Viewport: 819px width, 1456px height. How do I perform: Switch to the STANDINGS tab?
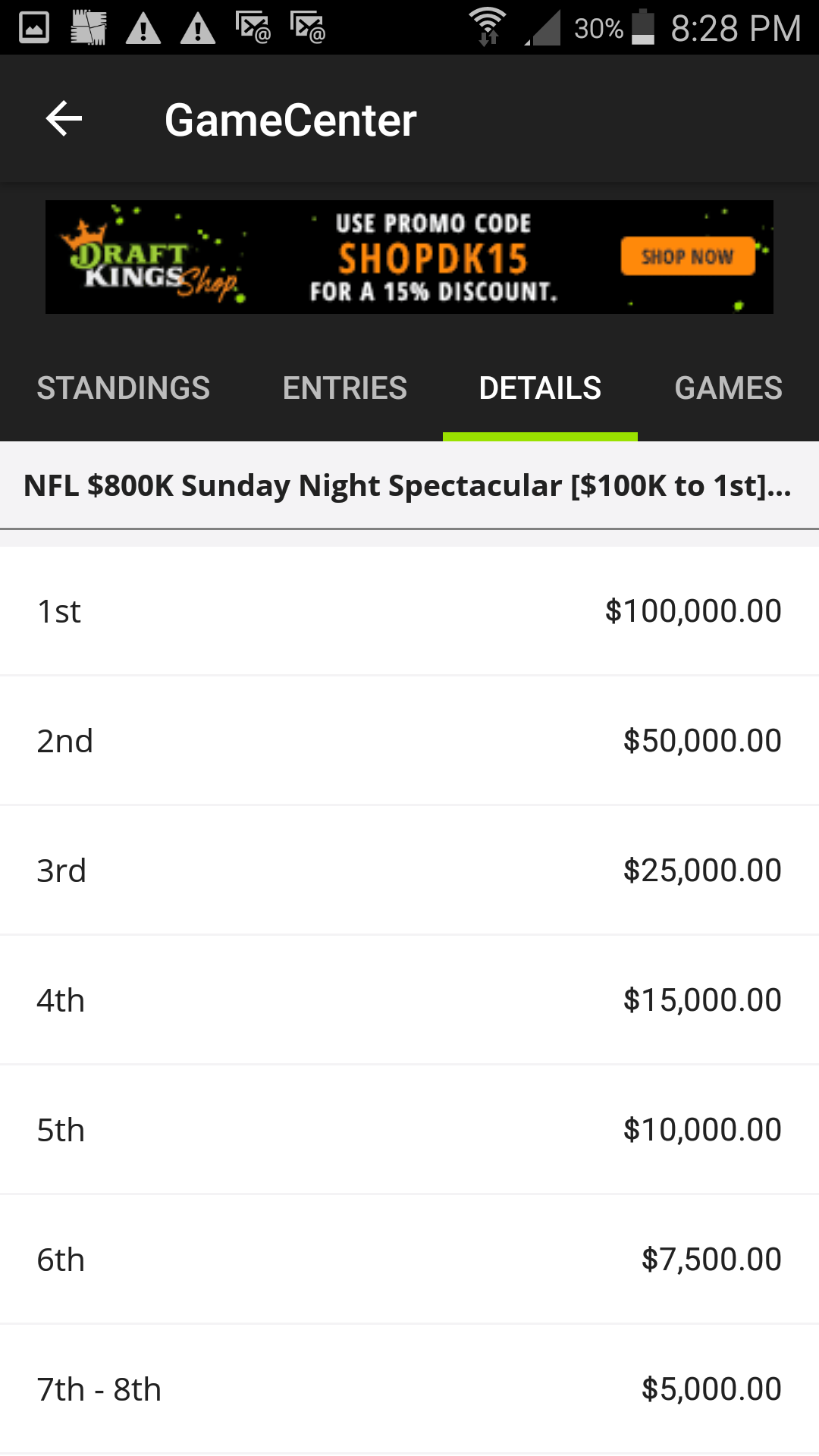124,388
